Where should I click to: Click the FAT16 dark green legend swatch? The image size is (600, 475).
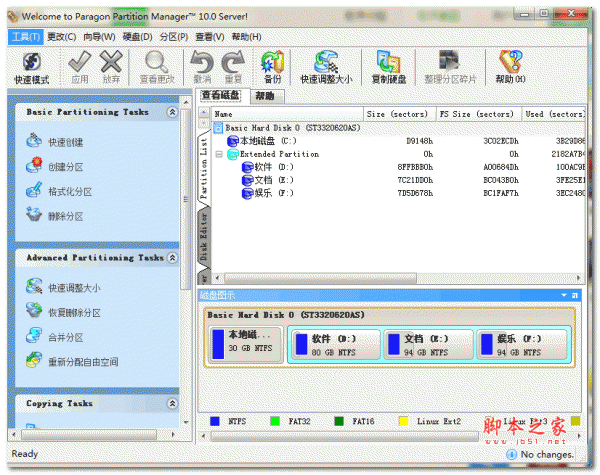(339, 421)
